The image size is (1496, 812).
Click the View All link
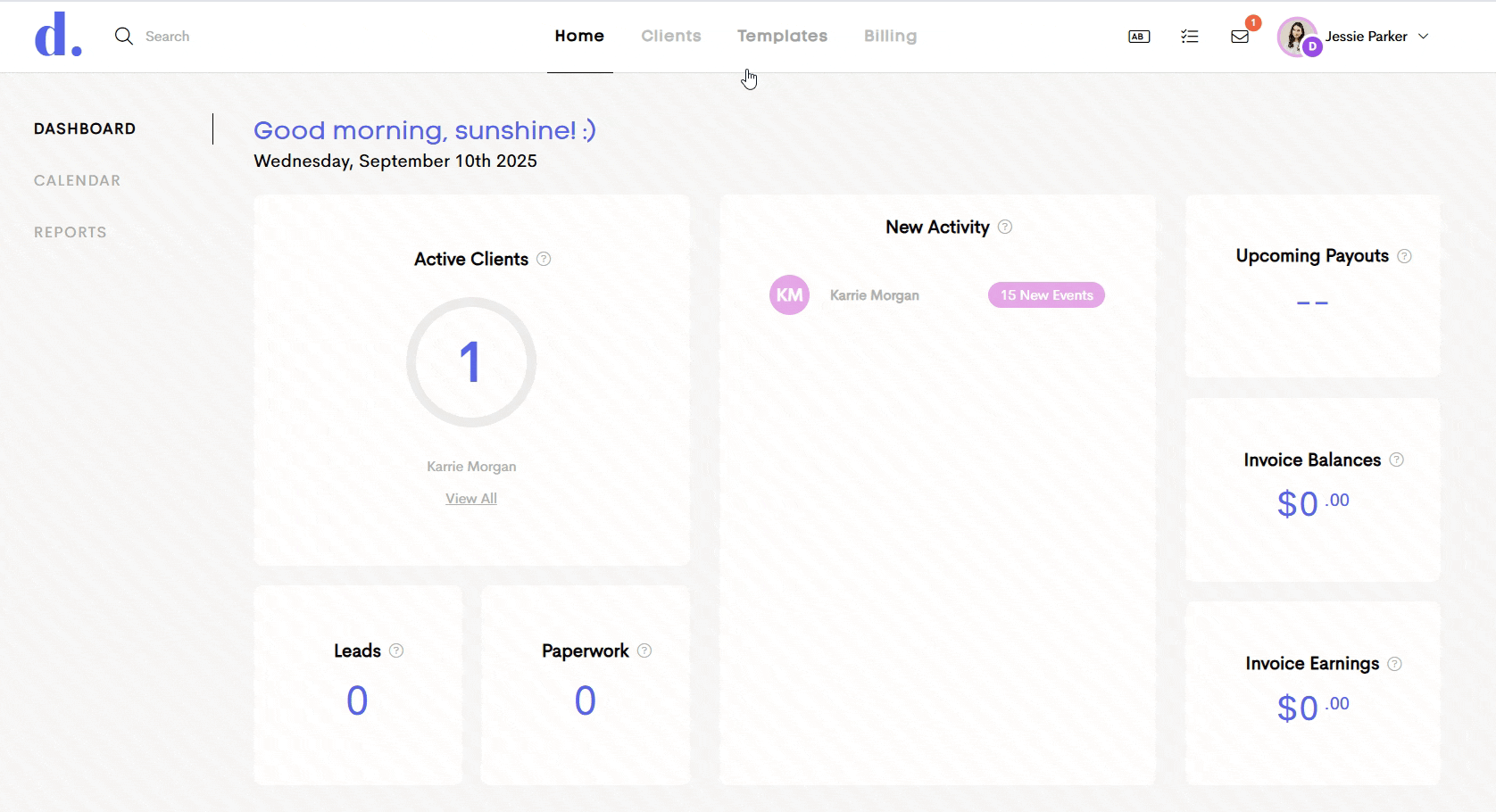pos(471,499)
